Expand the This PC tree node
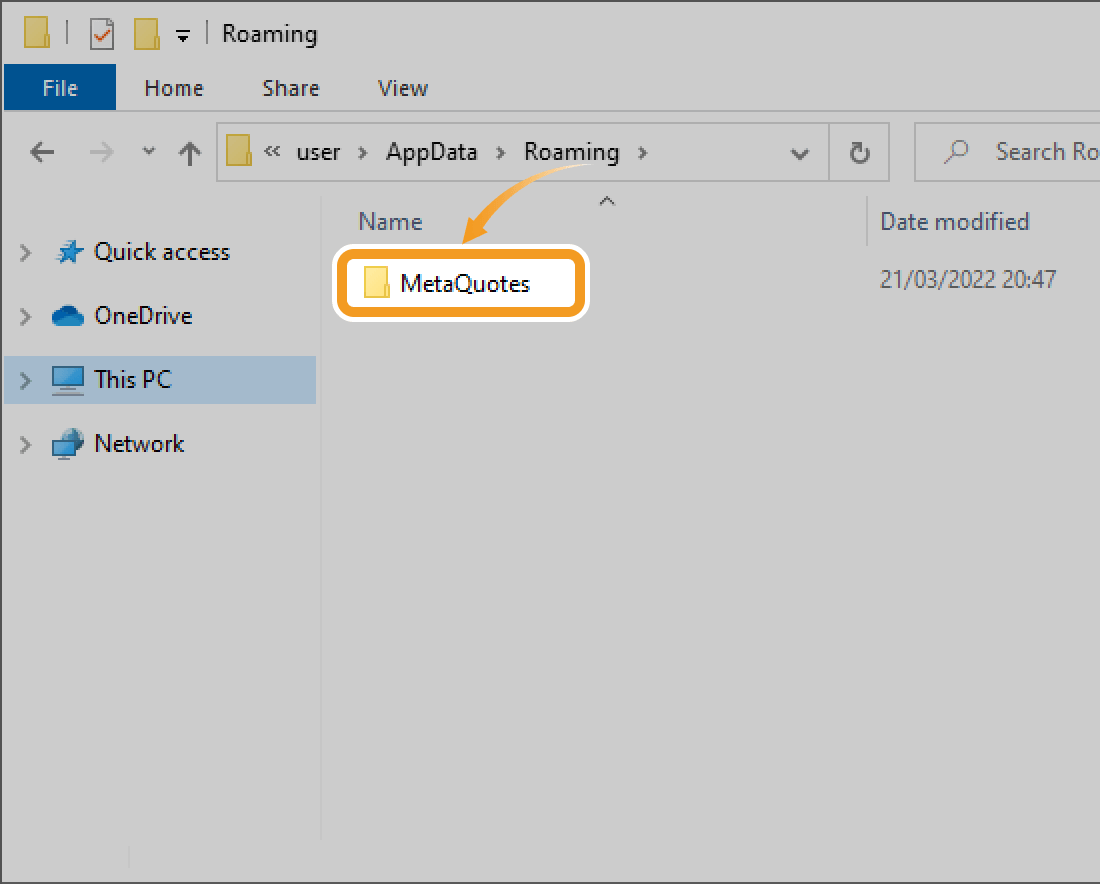The image size is (1100, 884). coord(26,380)
